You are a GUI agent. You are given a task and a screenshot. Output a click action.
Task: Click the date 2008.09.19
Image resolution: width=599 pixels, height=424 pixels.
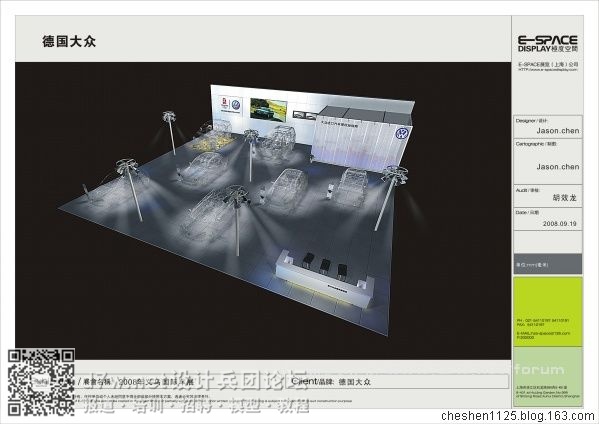(559, 223)
